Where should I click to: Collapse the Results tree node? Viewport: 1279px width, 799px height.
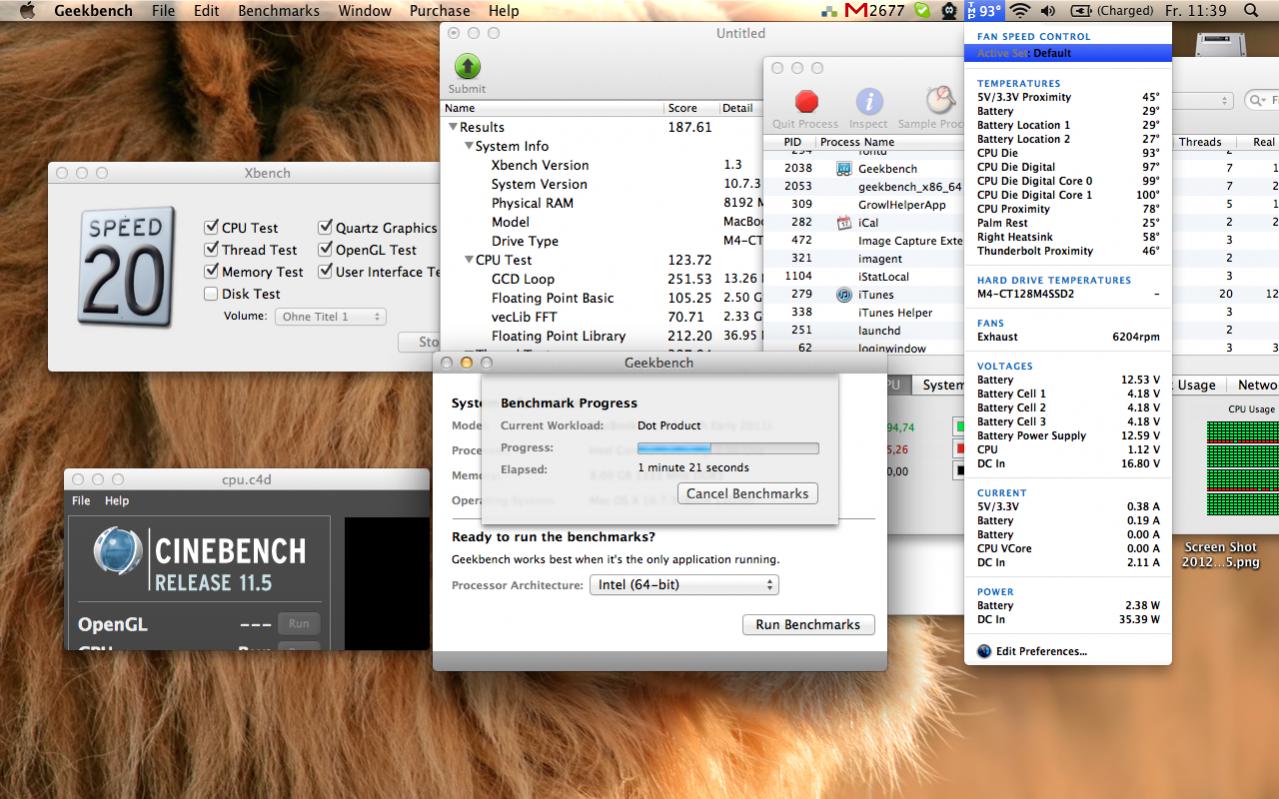click(453, 127)
